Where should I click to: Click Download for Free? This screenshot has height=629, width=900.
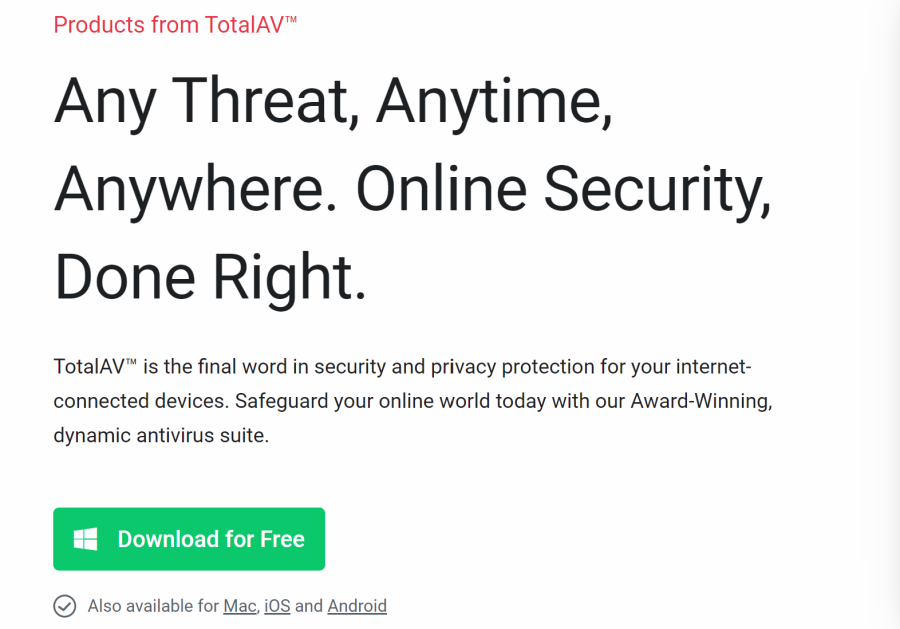[188, 539]
